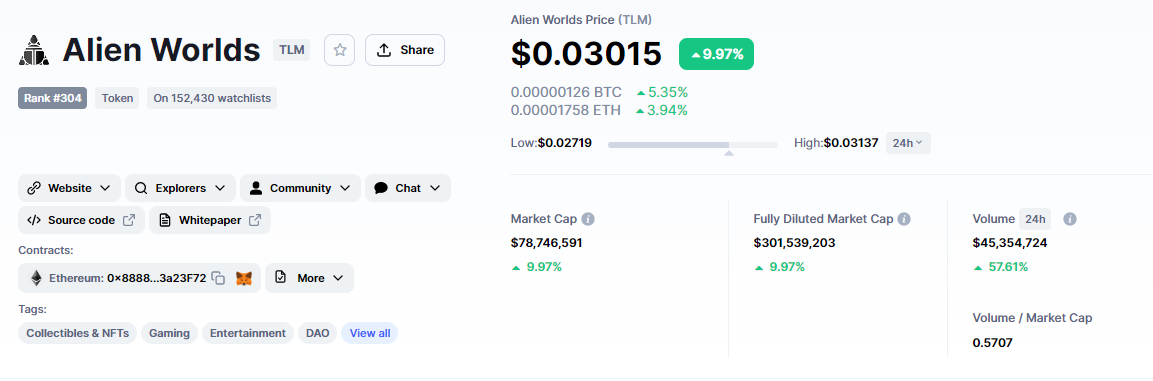This screenshot has height=381, width=1153.
Task: Click the MetaMask fox icon
Action: 243,278
